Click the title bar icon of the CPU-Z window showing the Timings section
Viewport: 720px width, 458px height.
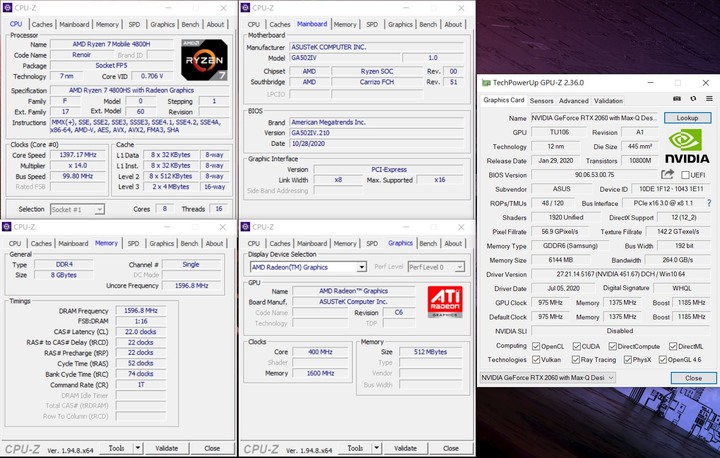[x=7, y=227]
